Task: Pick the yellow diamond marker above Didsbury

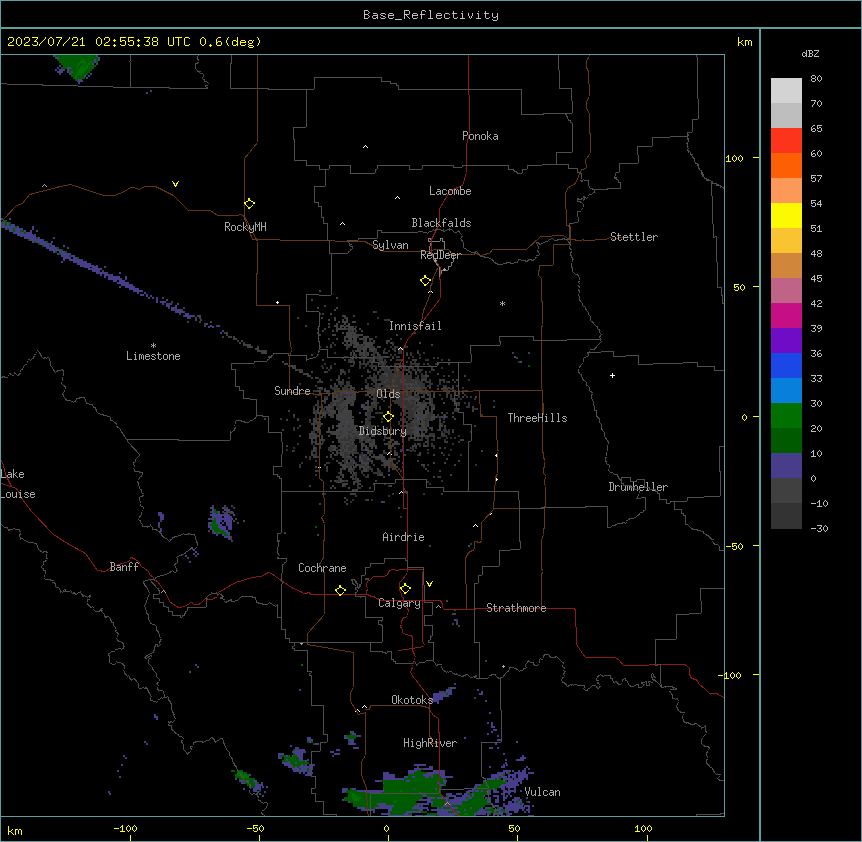Action: 388,417
